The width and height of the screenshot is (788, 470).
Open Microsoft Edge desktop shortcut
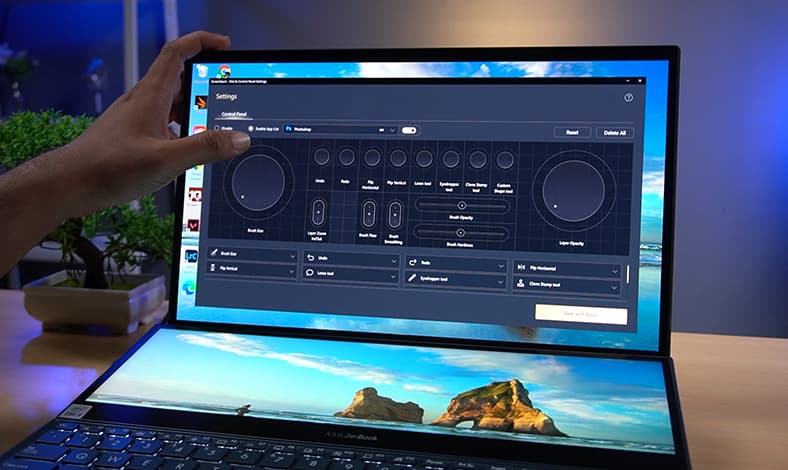189,288
